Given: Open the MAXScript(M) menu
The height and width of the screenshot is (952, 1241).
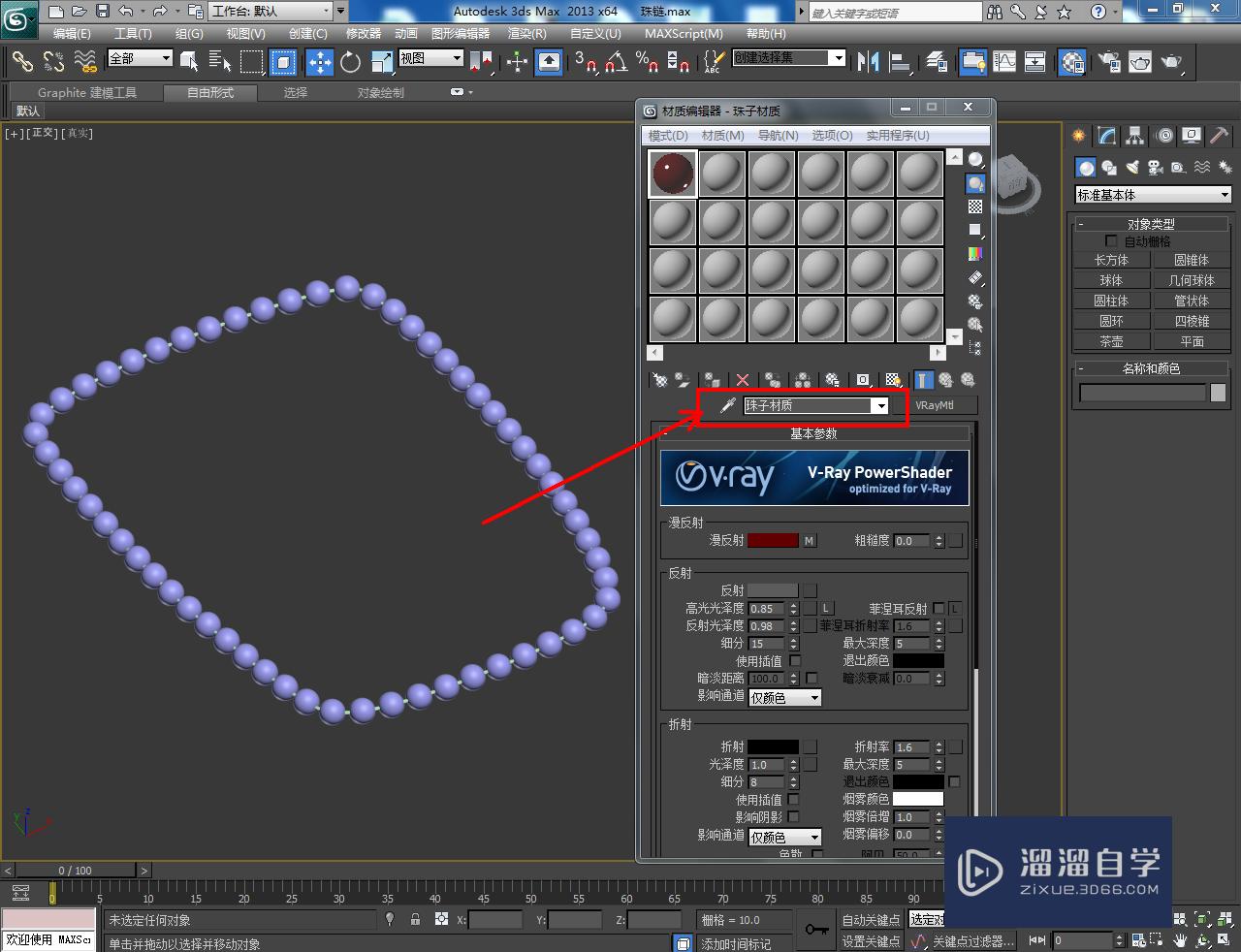Looking at the screenshot, I should (x=684, y=34).
